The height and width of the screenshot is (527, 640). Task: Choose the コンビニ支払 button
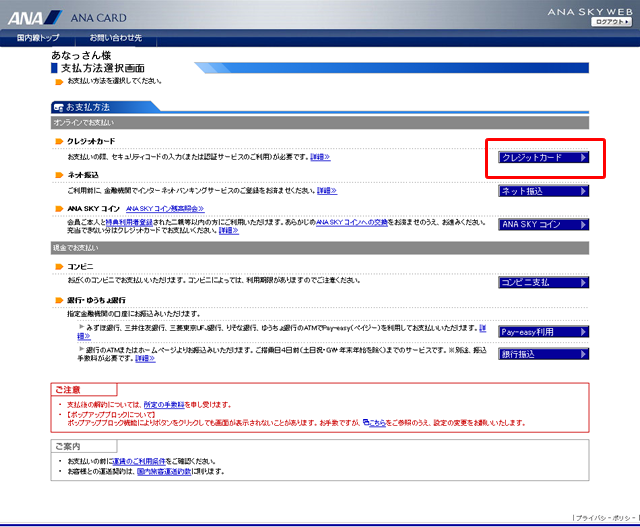[x=543, y=282]
